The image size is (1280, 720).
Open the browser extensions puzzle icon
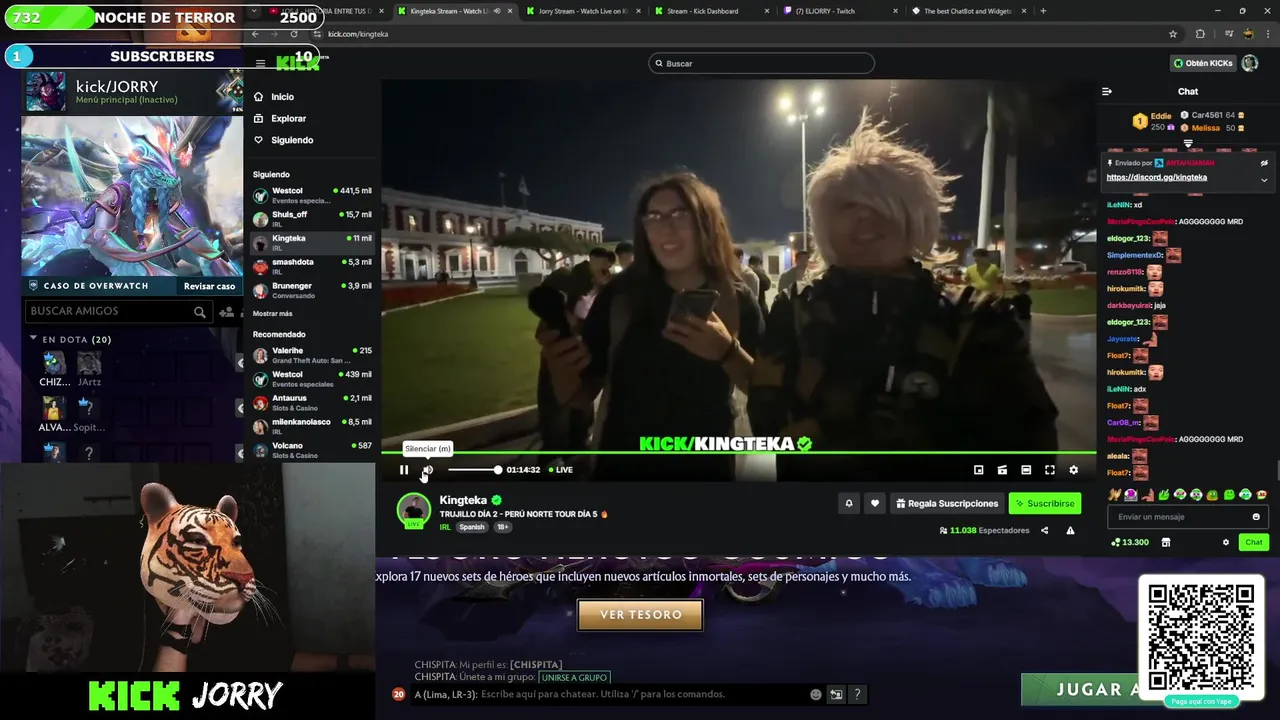1201,34
